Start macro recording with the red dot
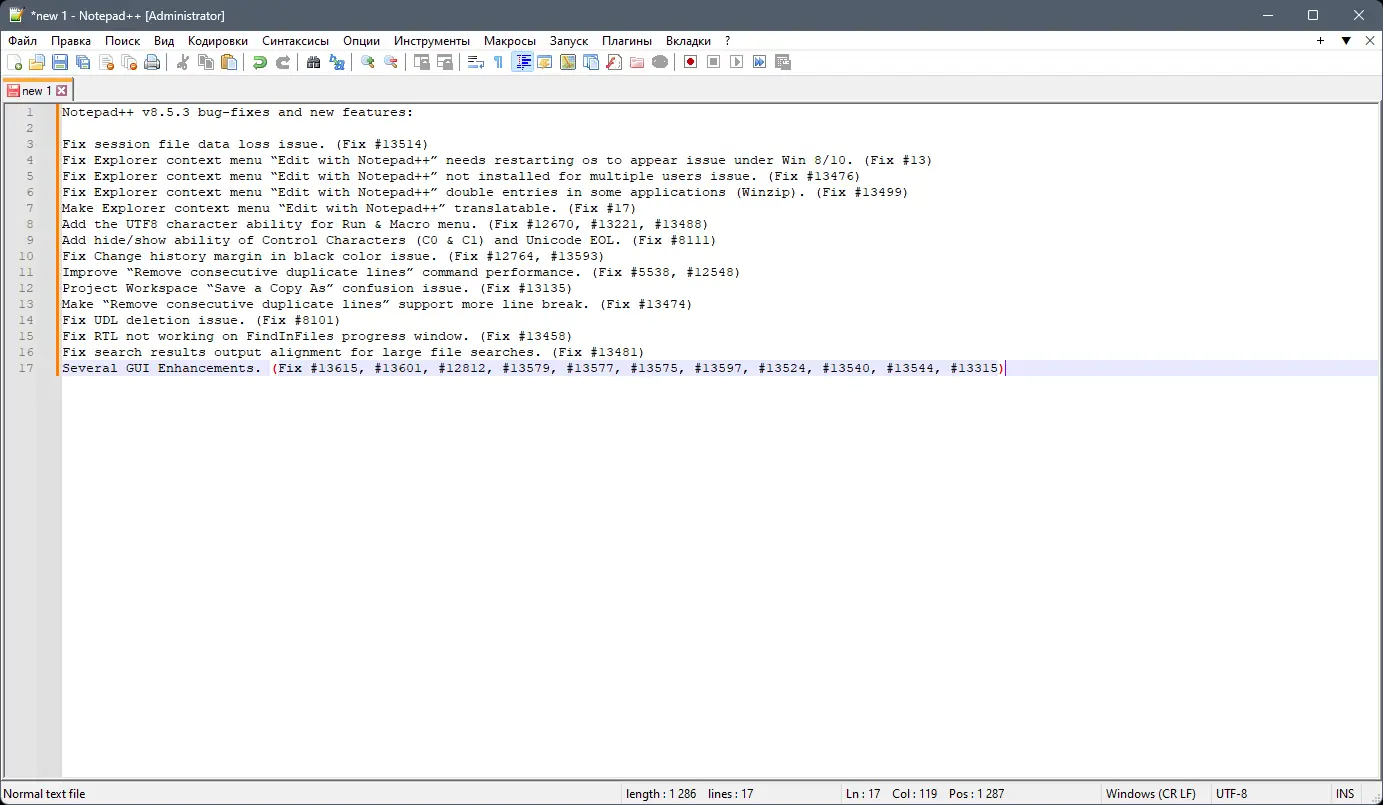Image resolution: width=1383 pixels, height=805 pixels. click(x=691, y=62)
